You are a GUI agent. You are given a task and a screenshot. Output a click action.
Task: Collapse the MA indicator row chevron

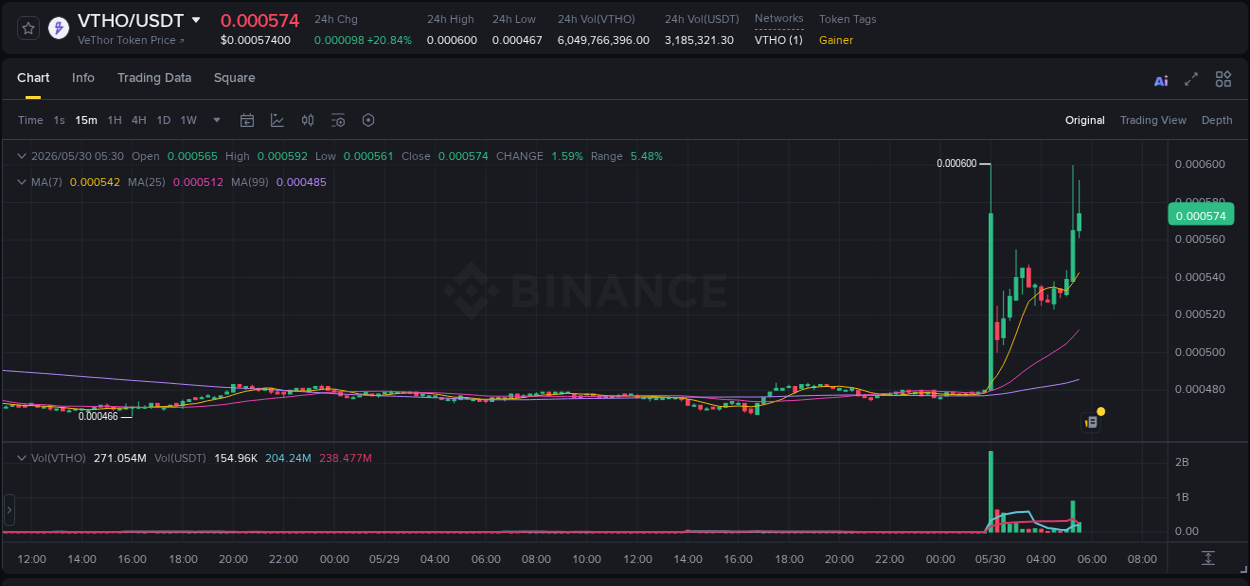tap(22, 182)
